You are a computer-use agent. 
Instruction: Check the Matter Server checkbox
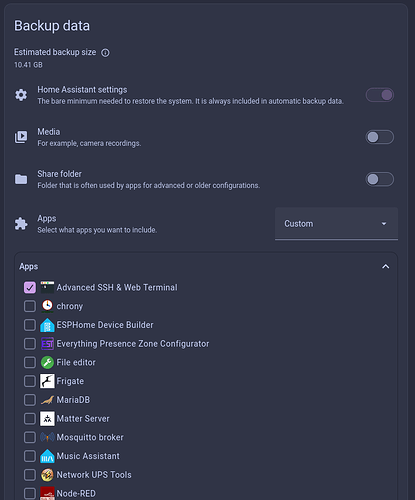coord(30,419)
